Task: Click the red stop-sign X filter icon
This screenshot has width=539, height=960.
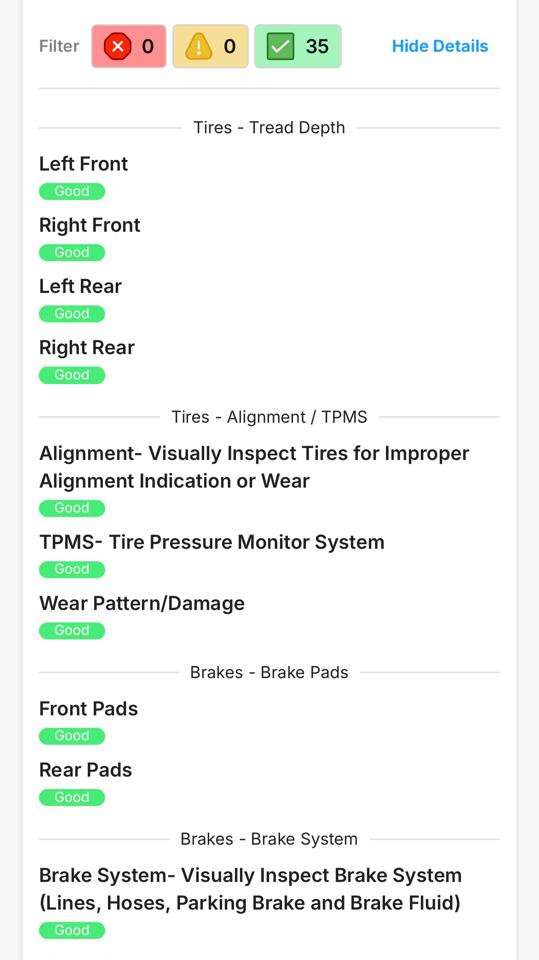Action: click(x=117, y=46)
